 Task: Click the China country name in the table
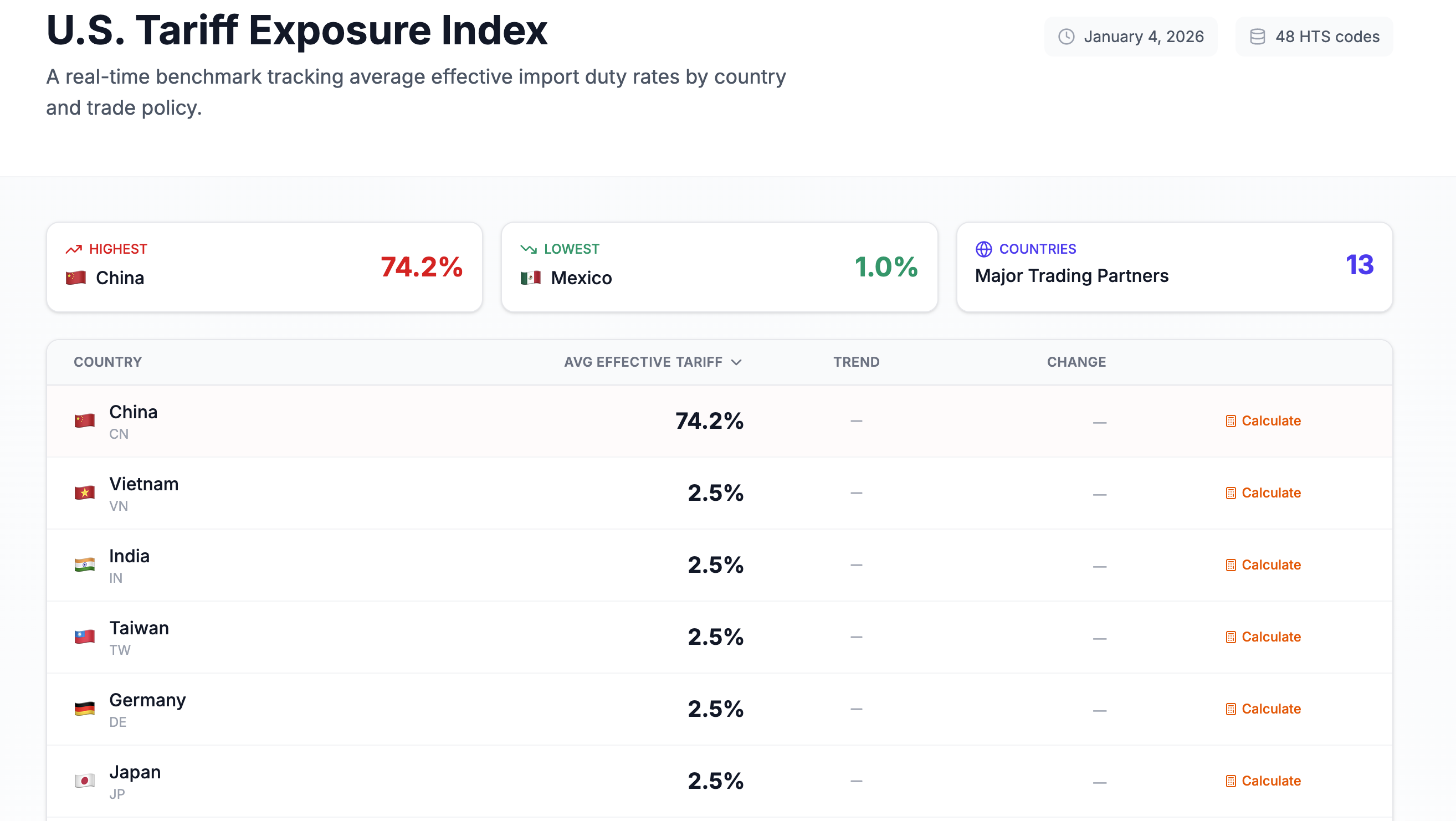134,412
